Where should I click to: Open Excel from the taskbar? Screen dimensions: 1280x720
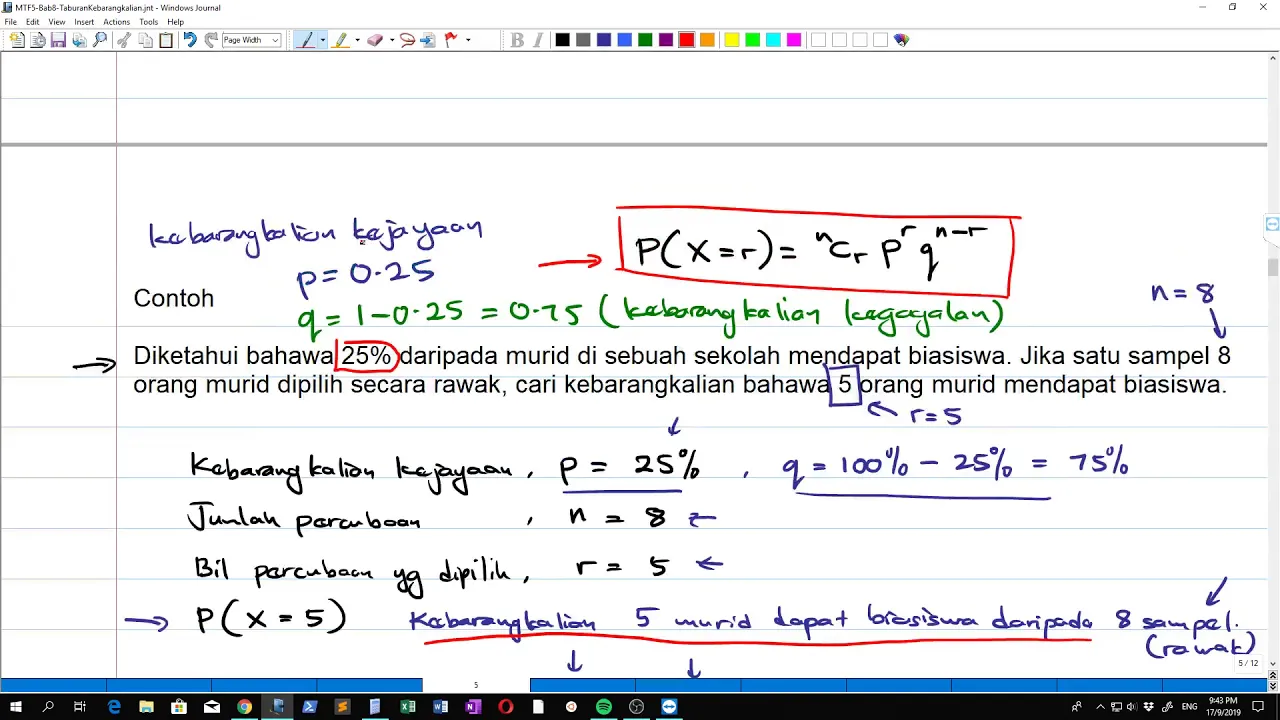[x=408, y=707]
